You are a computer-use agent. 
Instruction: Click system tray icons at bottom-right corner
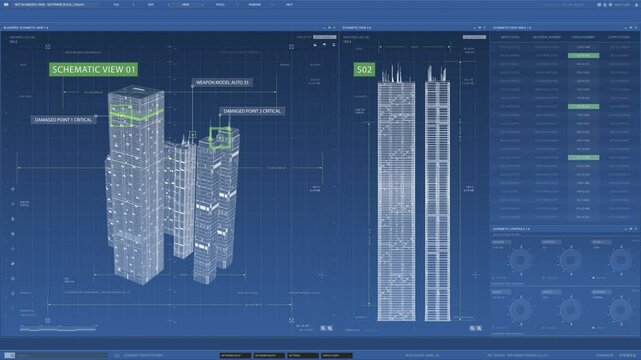click(628, 356)
